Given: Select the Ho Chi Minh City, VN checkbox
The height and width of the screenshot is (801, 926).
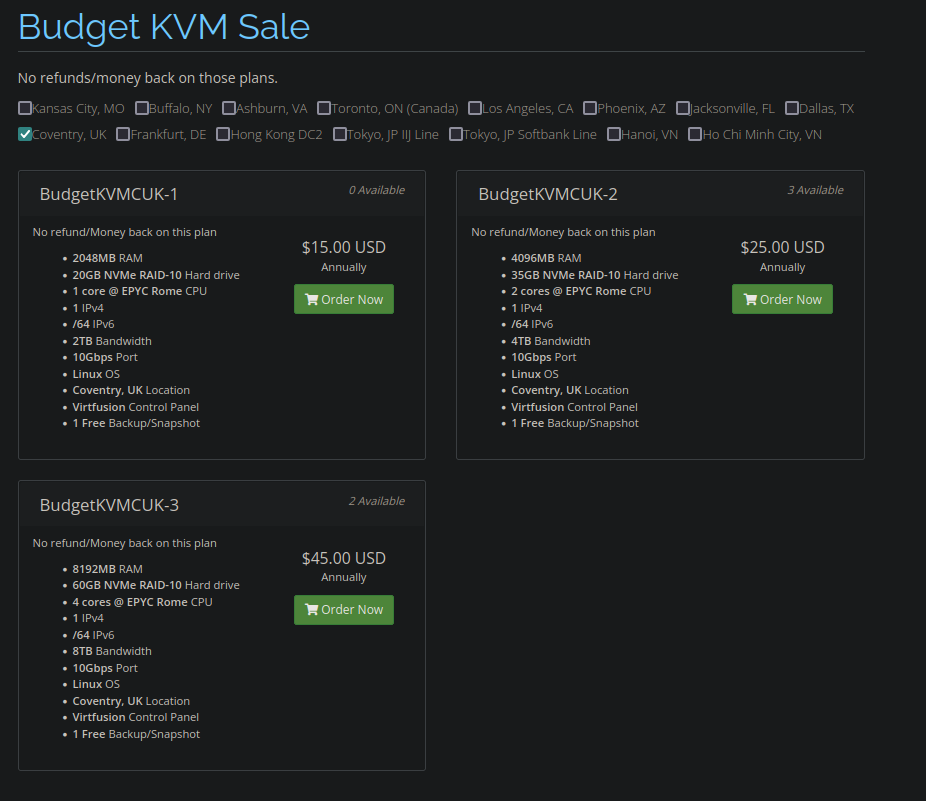Looking at the screenshot, I should tap(695, 134).
